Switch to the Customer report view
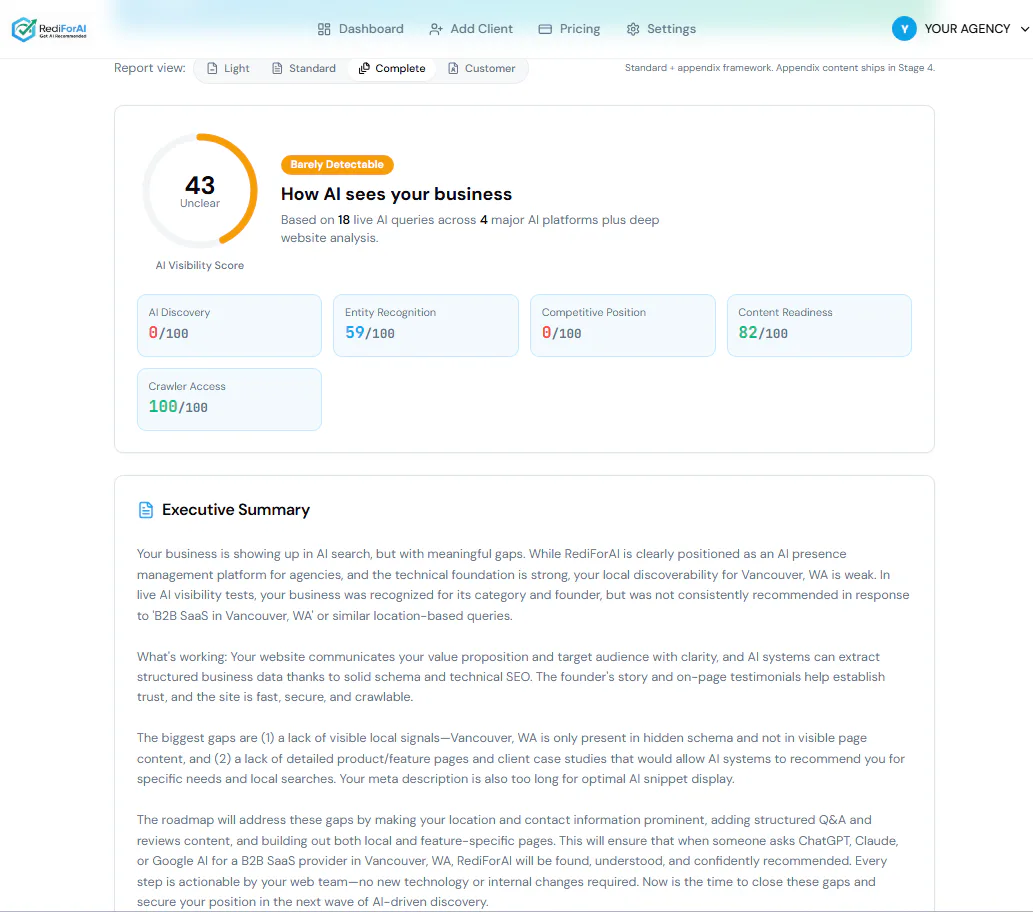 482,69
